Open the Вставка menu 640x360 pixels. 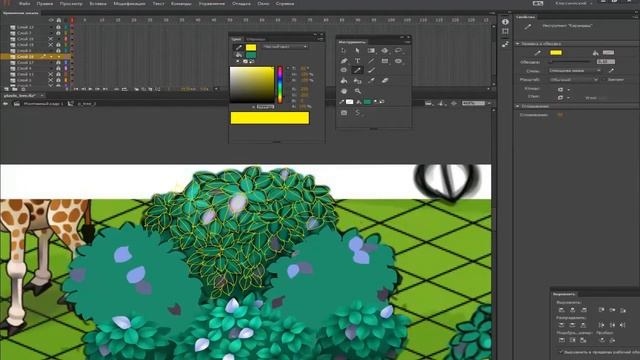tap(98, 4)
